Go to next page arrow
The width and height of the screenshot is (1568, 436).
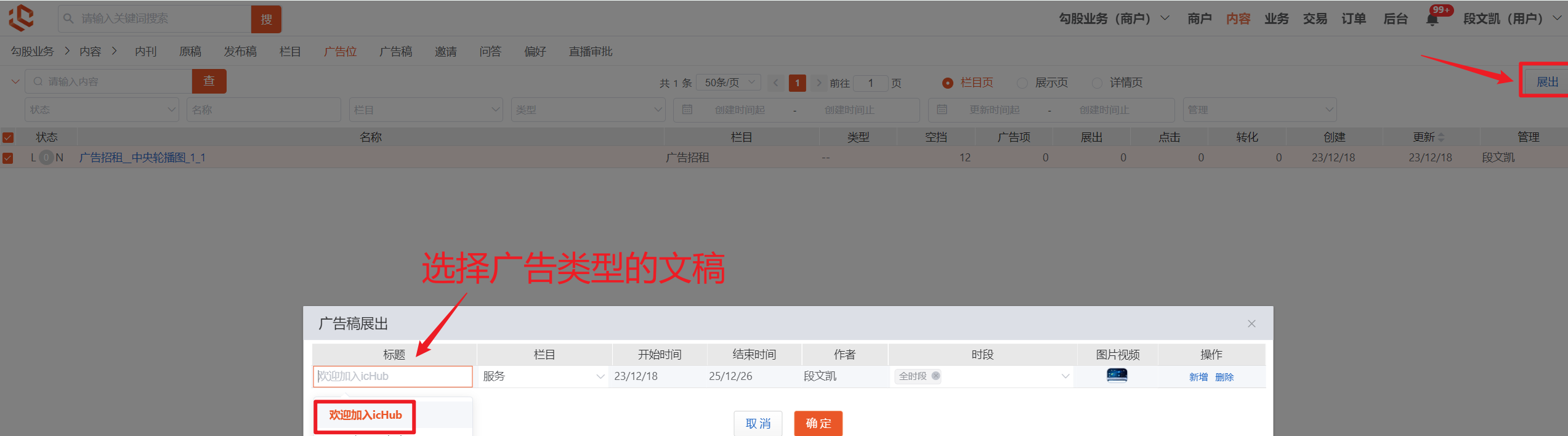coord(818,83)
